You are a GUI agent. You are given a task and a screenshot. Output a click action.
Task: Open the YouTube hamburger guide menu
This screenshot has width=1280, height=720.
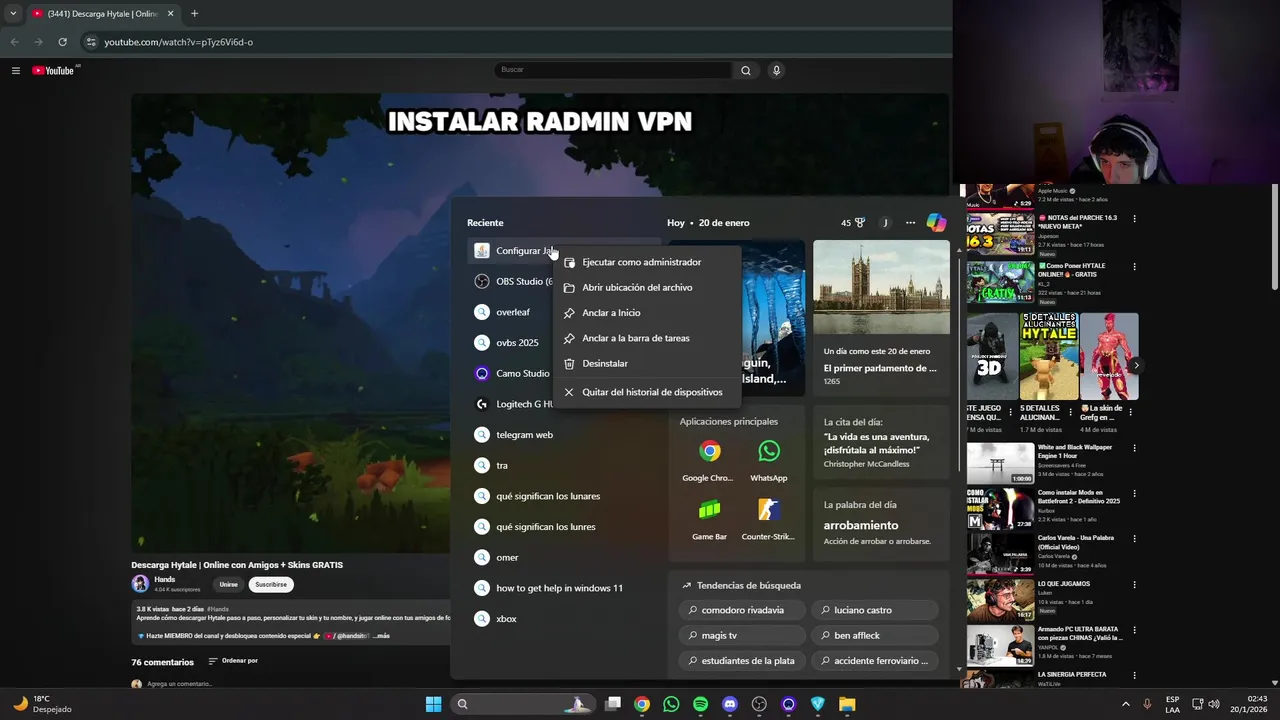[x=16, y=70]
